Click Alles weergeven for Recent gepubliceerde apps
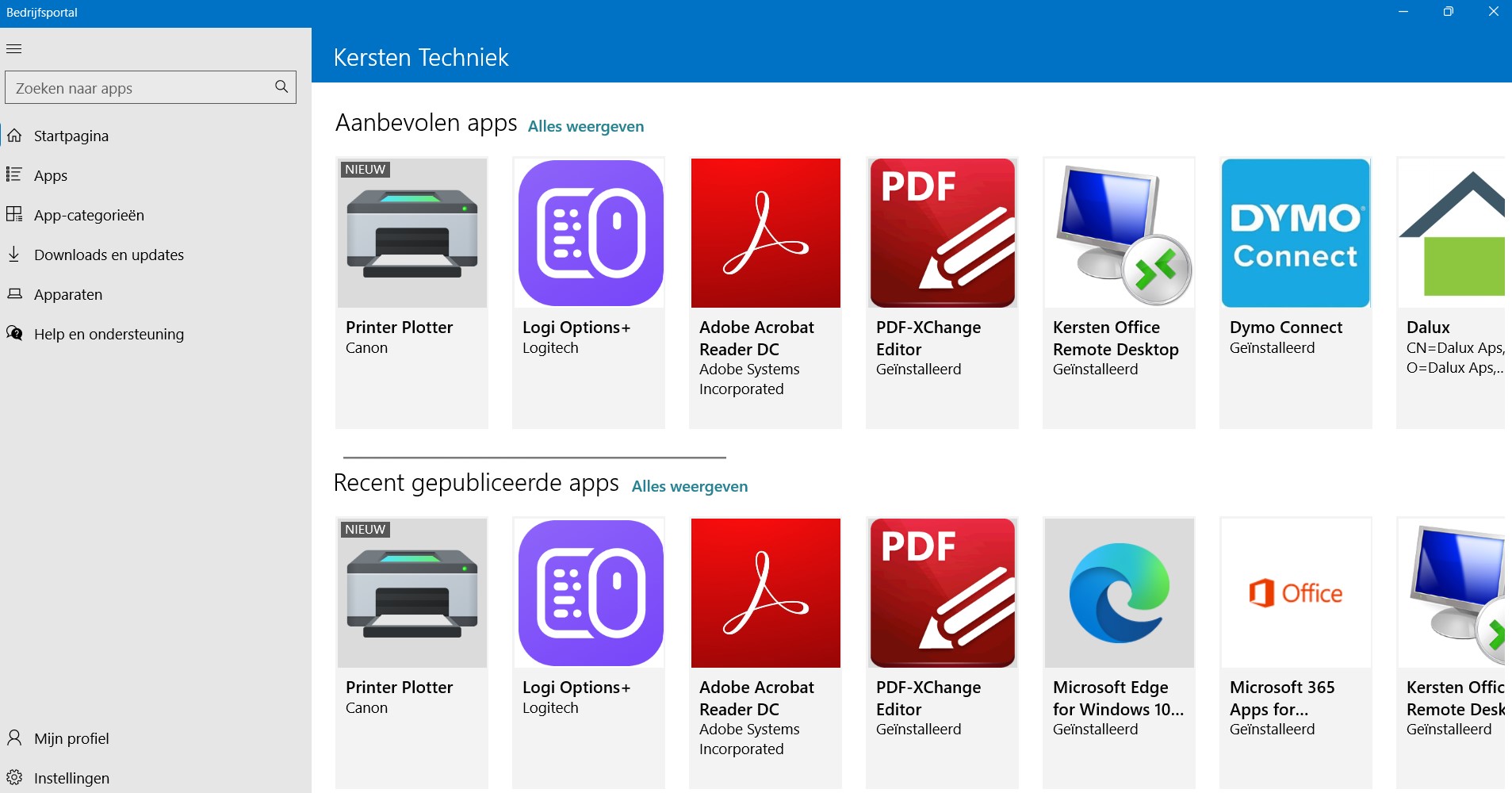The height and width of the screenshot is (793, 1512). tap(689, 487)
